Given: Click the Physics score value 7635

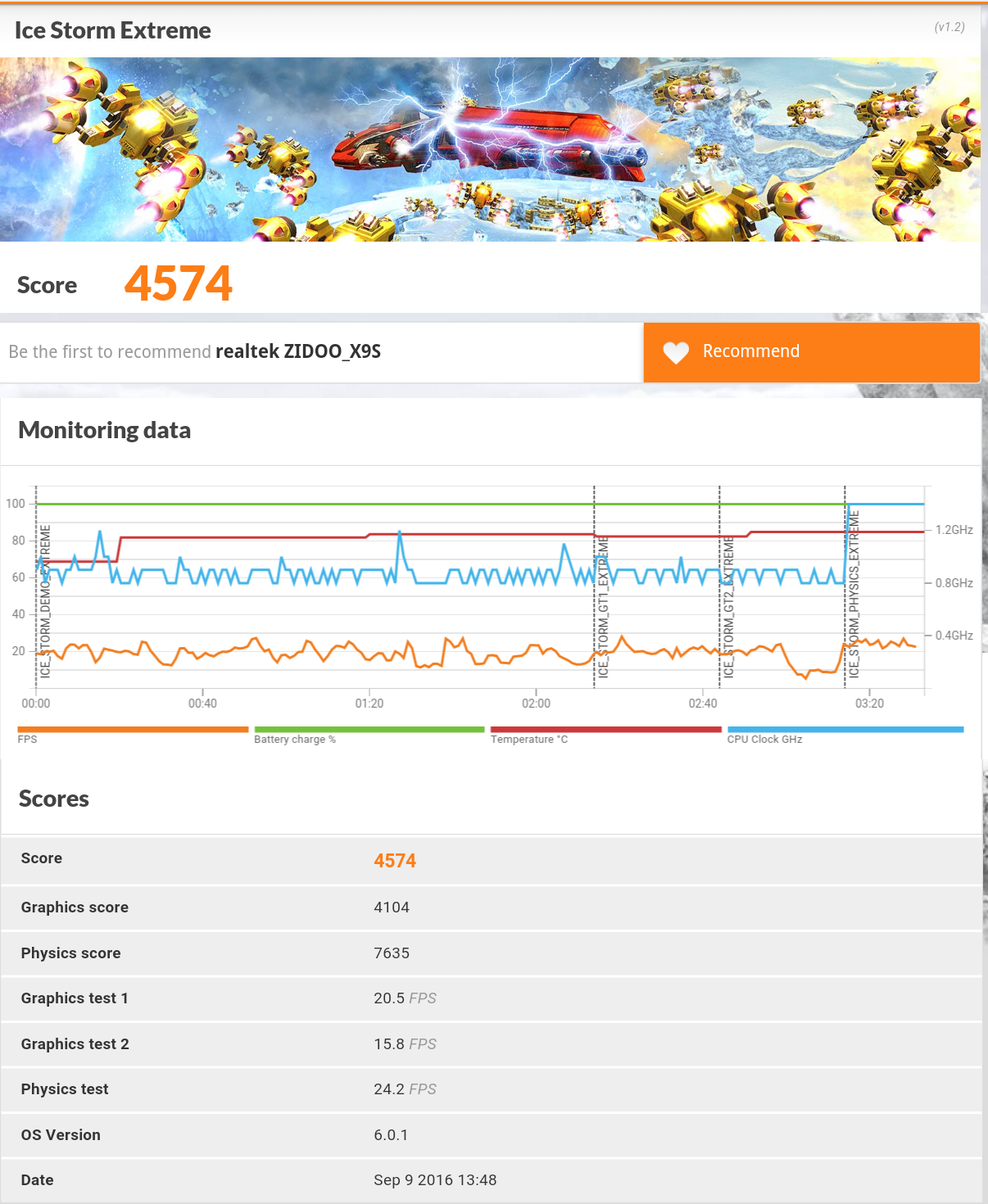Looking at the screenshot, I should coord(392,953).
